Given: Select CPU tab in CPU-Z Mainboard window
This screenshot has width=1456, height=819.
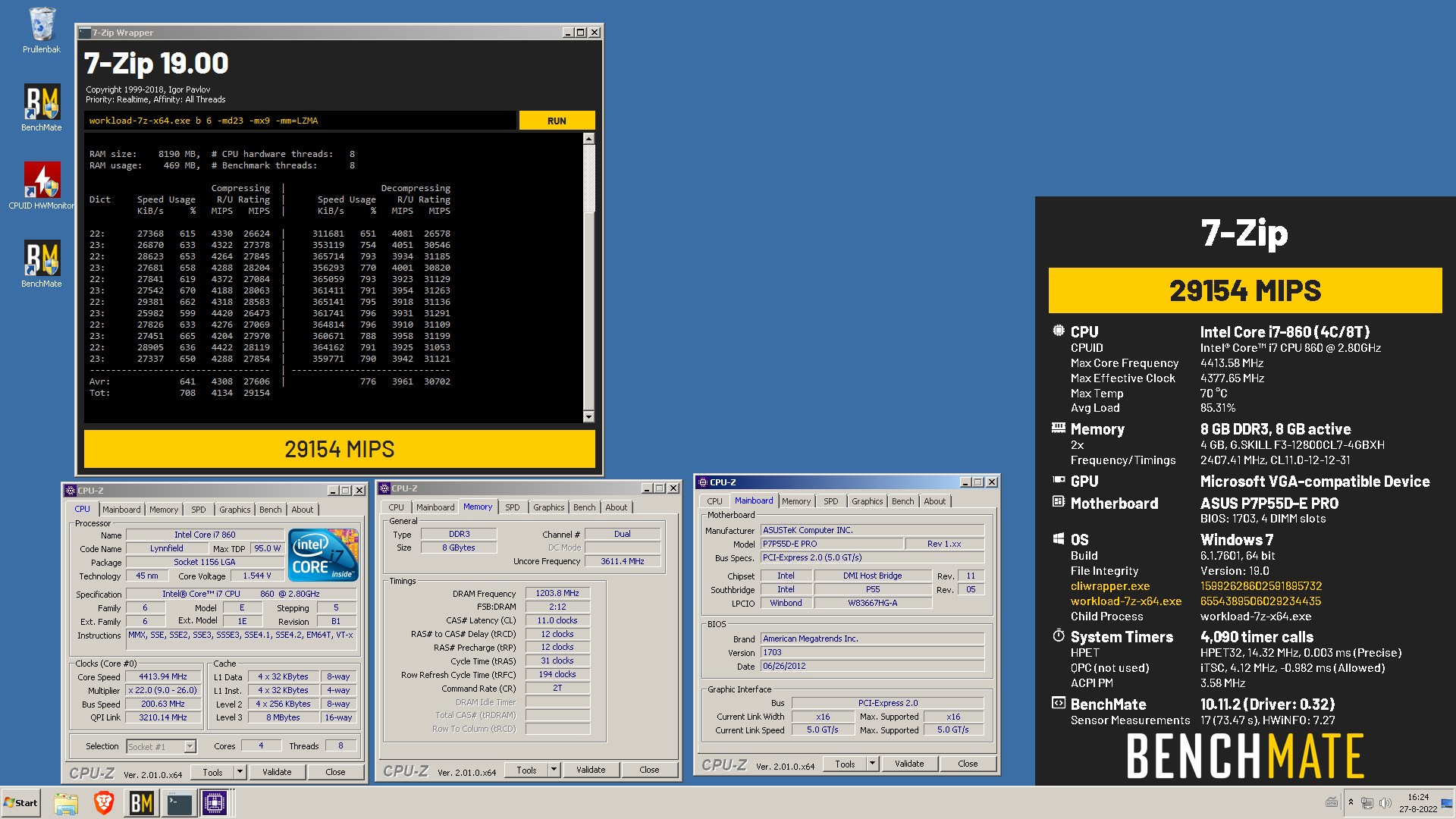Looking at the screenshot, I should pos(714,501).
